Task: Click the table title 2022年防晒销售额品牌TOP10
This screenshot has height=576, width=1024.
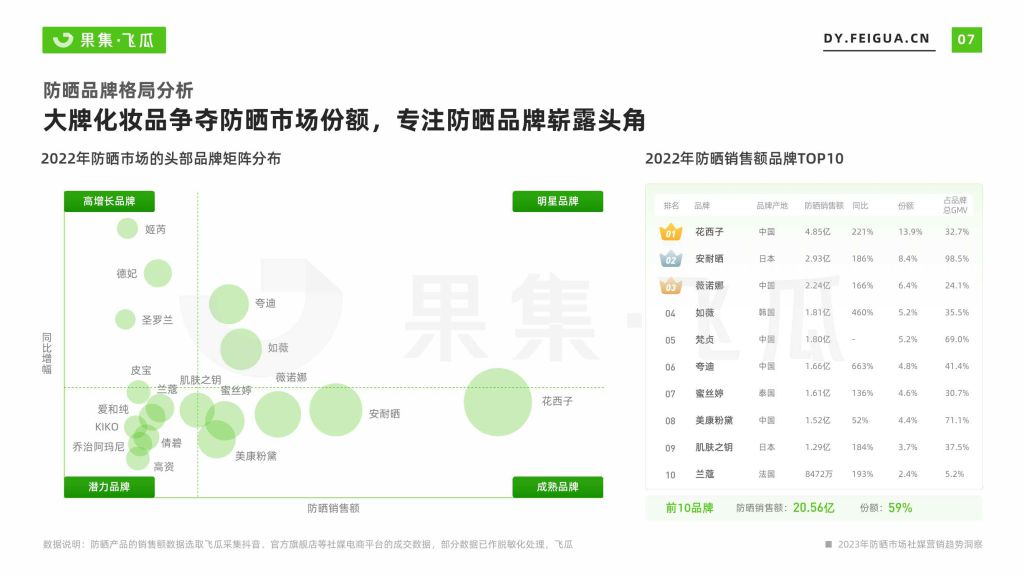Action: click(744, 159)
